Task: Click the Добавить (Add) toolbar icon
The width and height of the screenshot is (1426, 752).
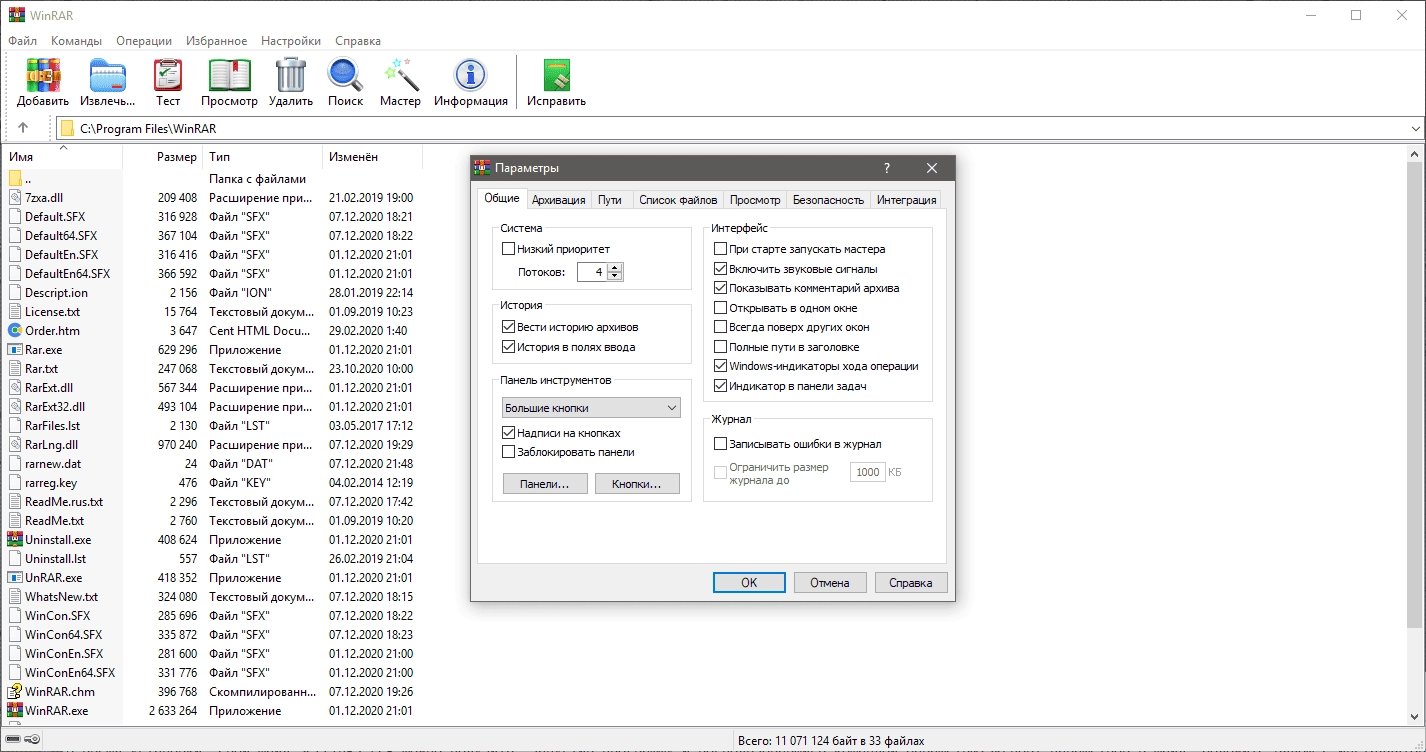Action: pos(43,75)
